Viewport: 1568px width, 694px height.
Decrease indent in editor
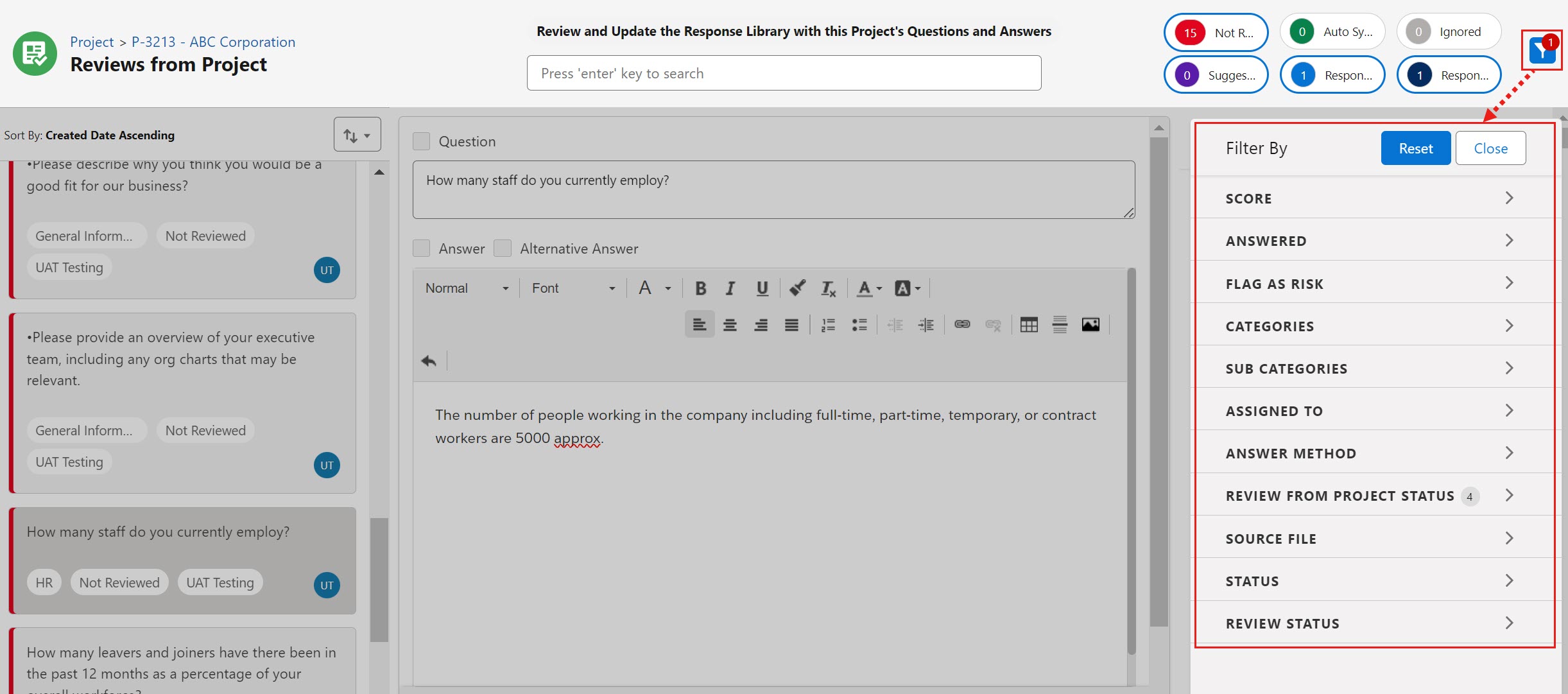click(x=895, y=325)
